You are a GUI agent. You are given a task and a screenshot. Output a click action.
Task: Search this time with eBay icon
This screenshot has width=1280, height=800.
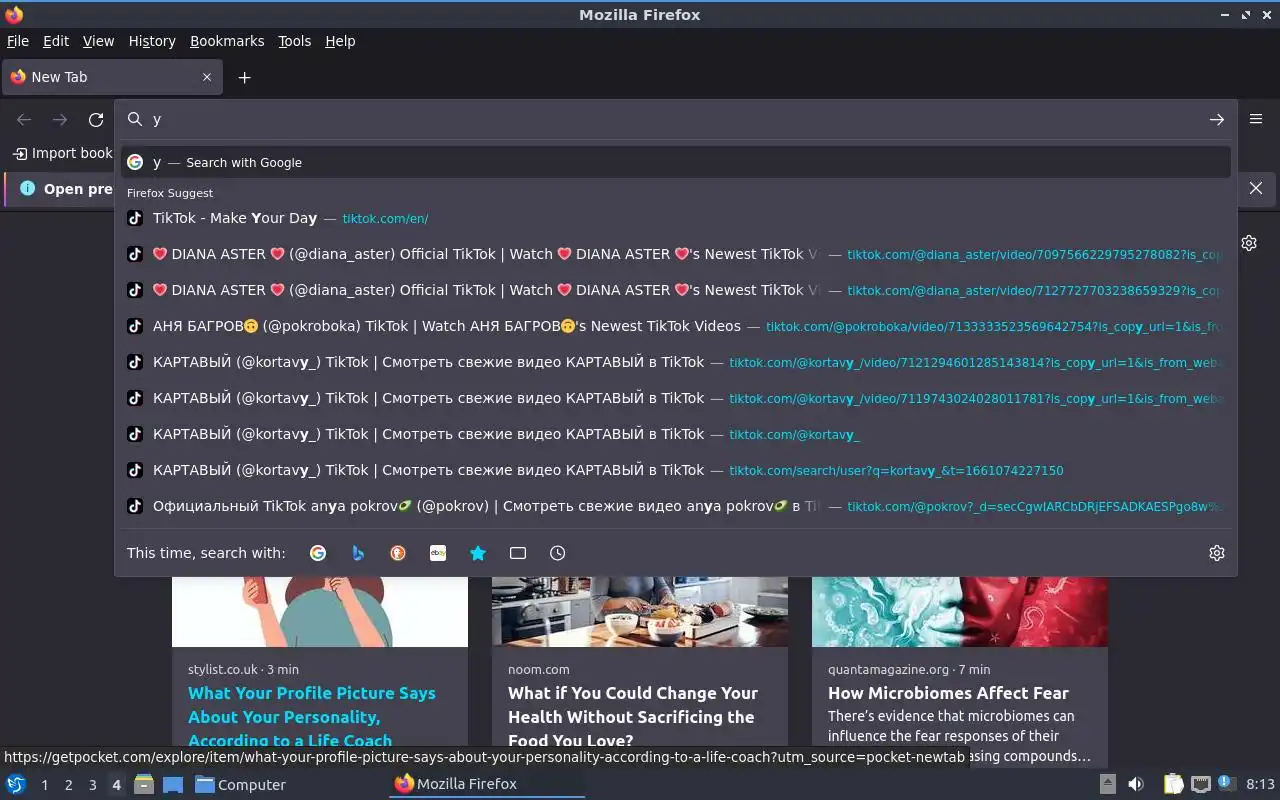point(438,553)
